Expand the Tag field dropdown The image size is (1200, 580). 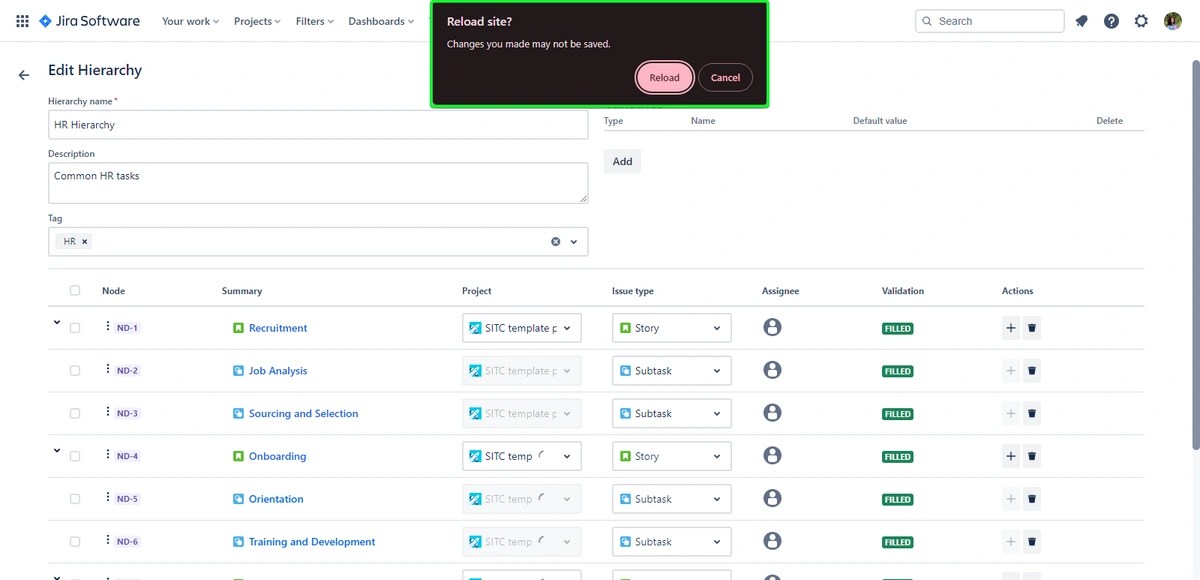(572, 241)
